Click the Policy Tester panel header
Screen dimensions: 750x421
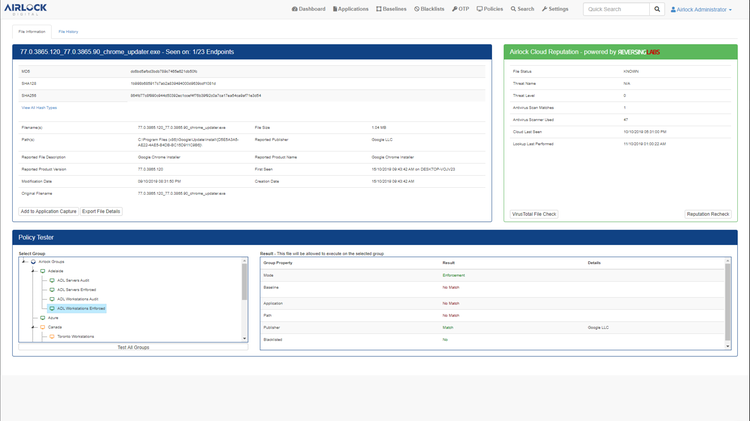tap(375, 237)
